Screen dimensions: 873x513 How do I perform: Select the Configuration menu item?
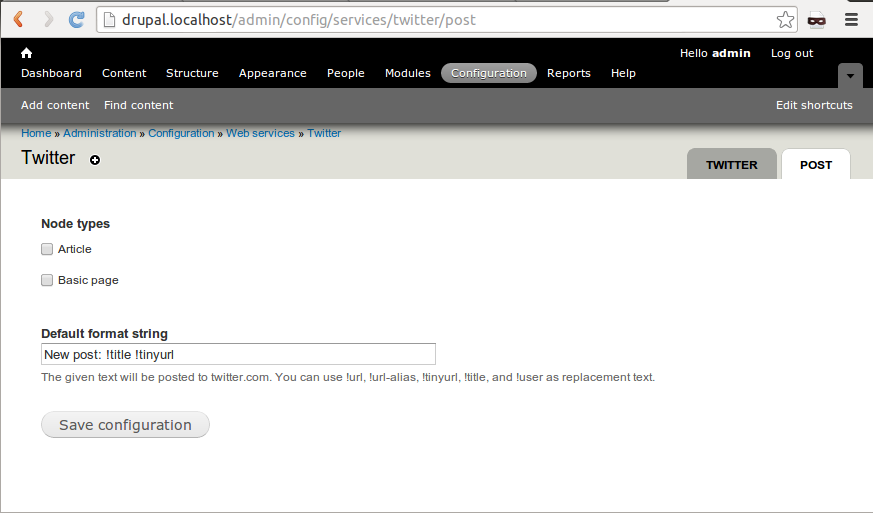click(x=489, y=73)
